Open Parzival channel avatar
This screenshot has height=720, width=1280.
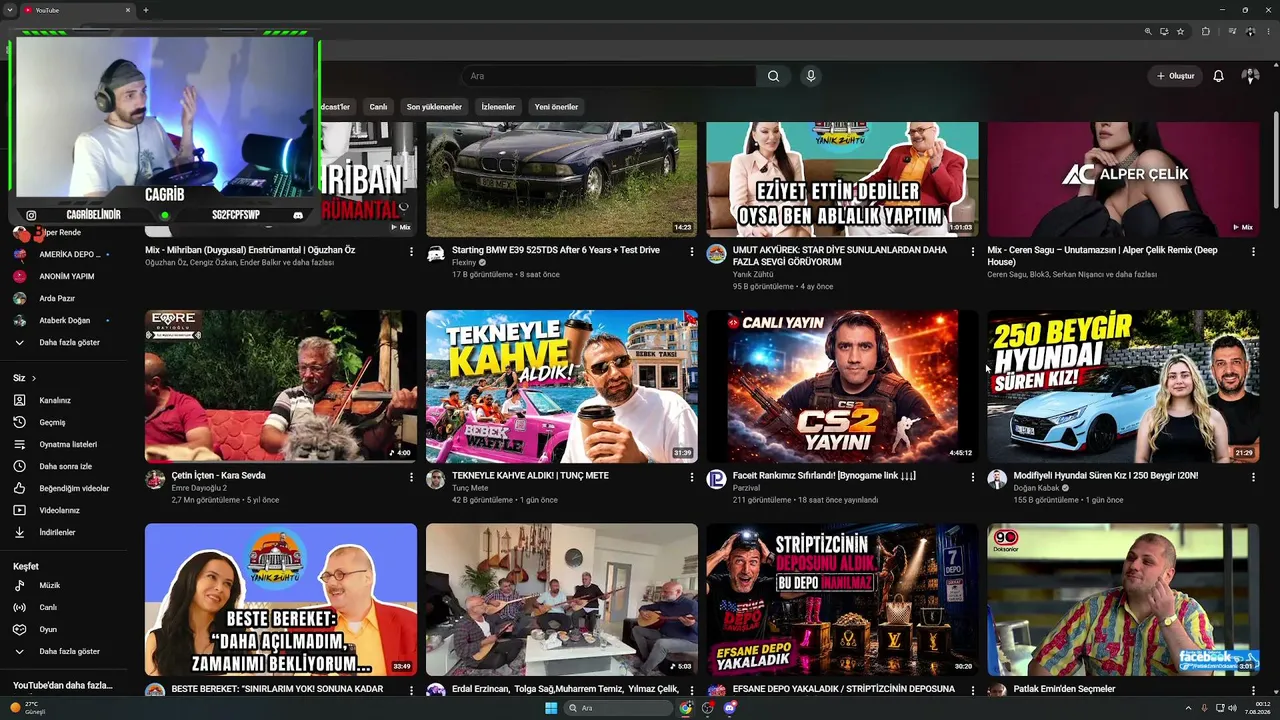point(716,479)
